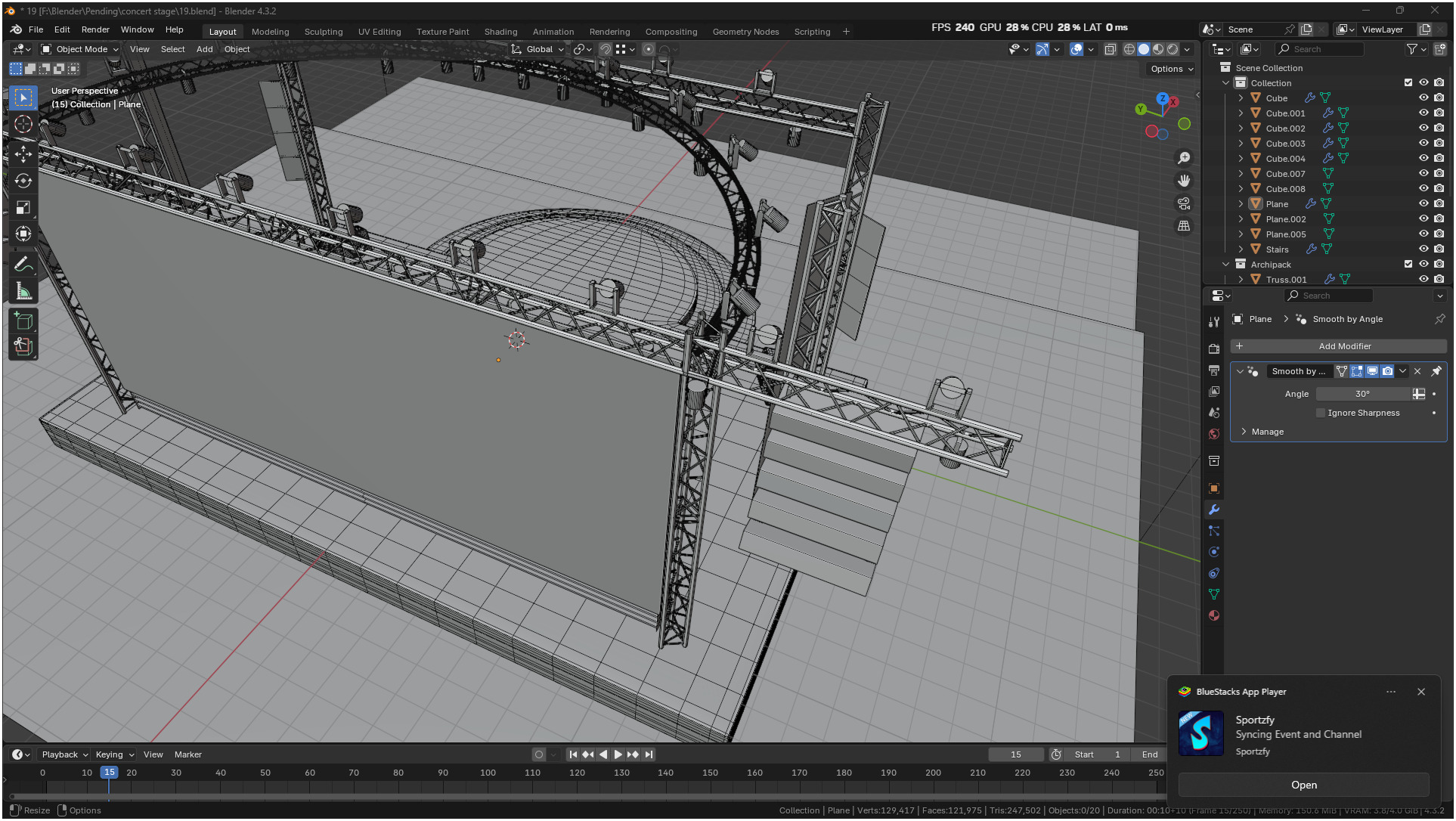Hide Cube.003 in the viewport
The image size is (1456, 821).
1423,143
